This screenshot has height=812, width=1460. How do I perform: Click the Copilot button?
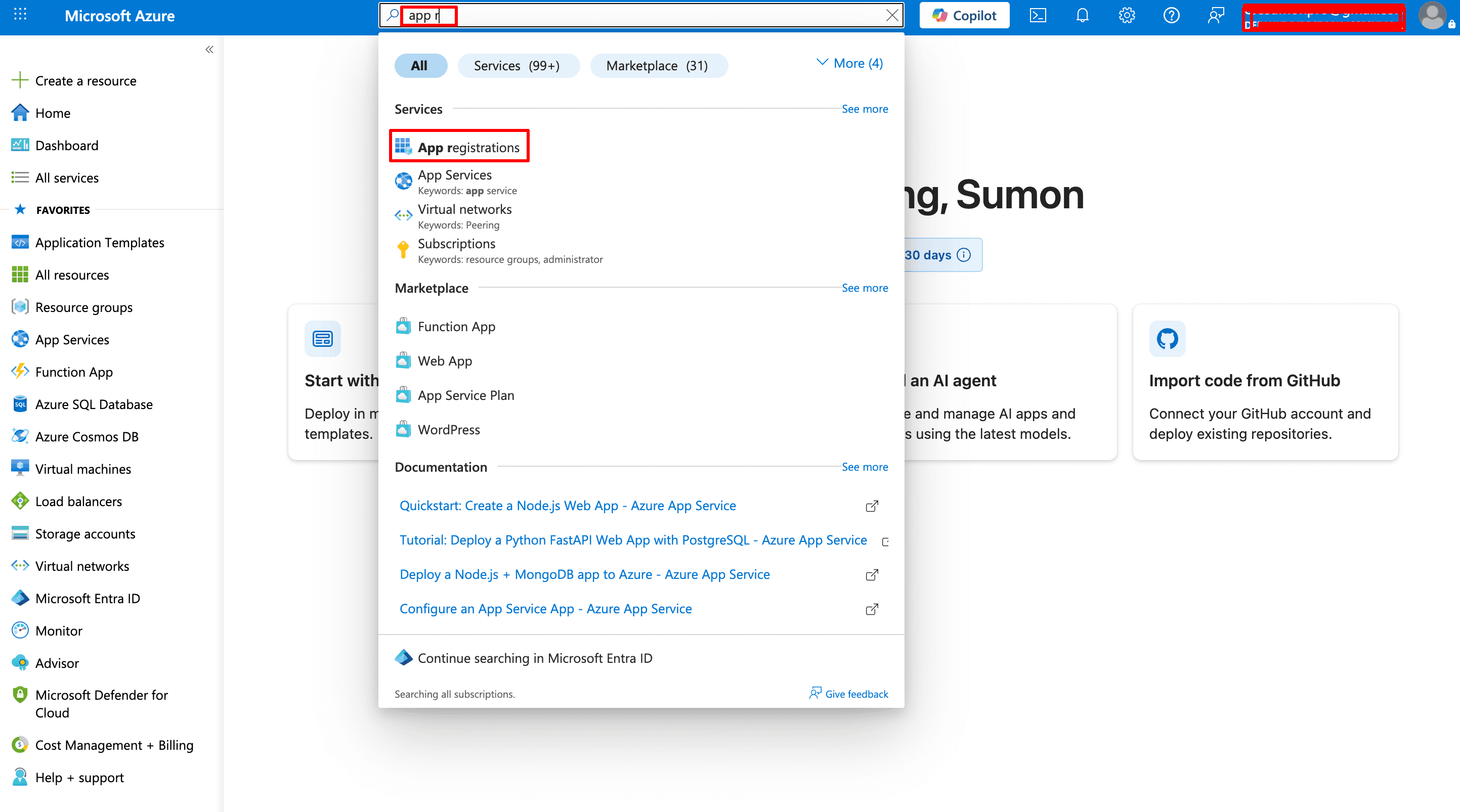(964, 15)
